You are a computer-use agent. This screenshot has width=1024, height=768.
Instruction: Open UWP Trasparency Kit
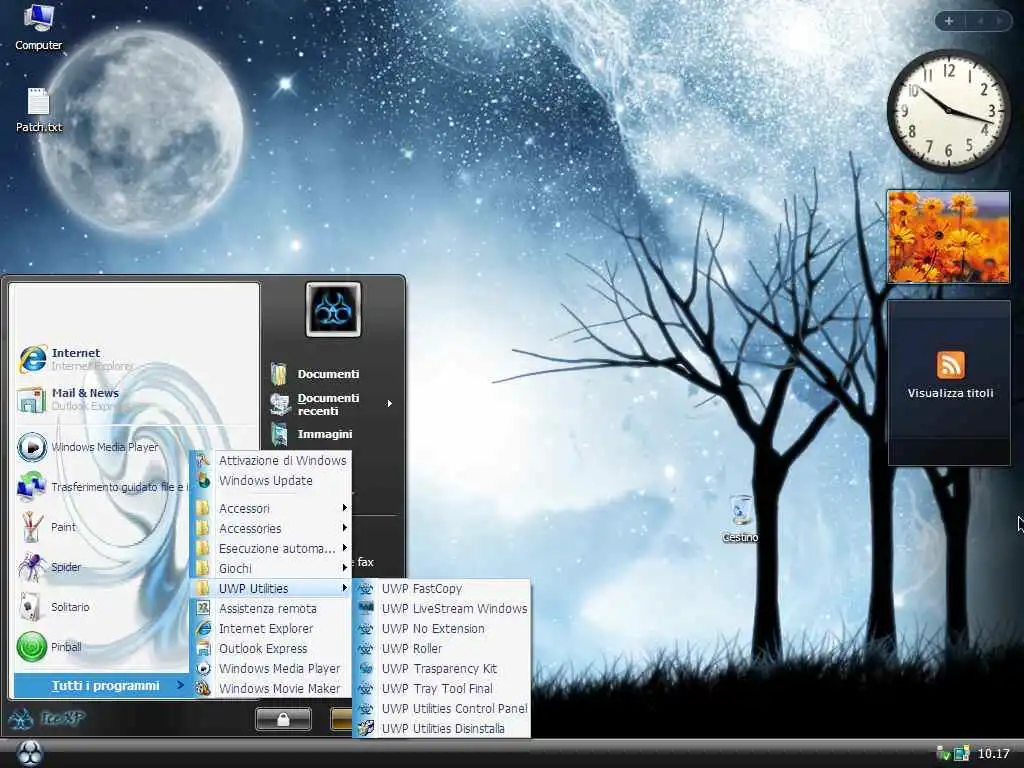point(442,669)
